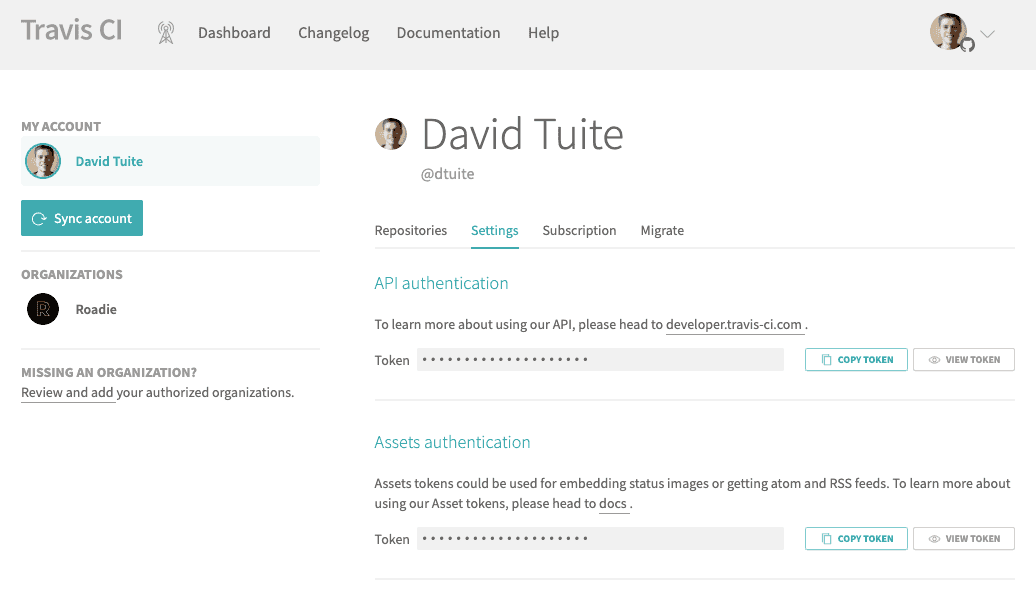Open the Help menu item
Image resolution: width=1036 pixels, height=603 pixels.
(x=543, y=32)
